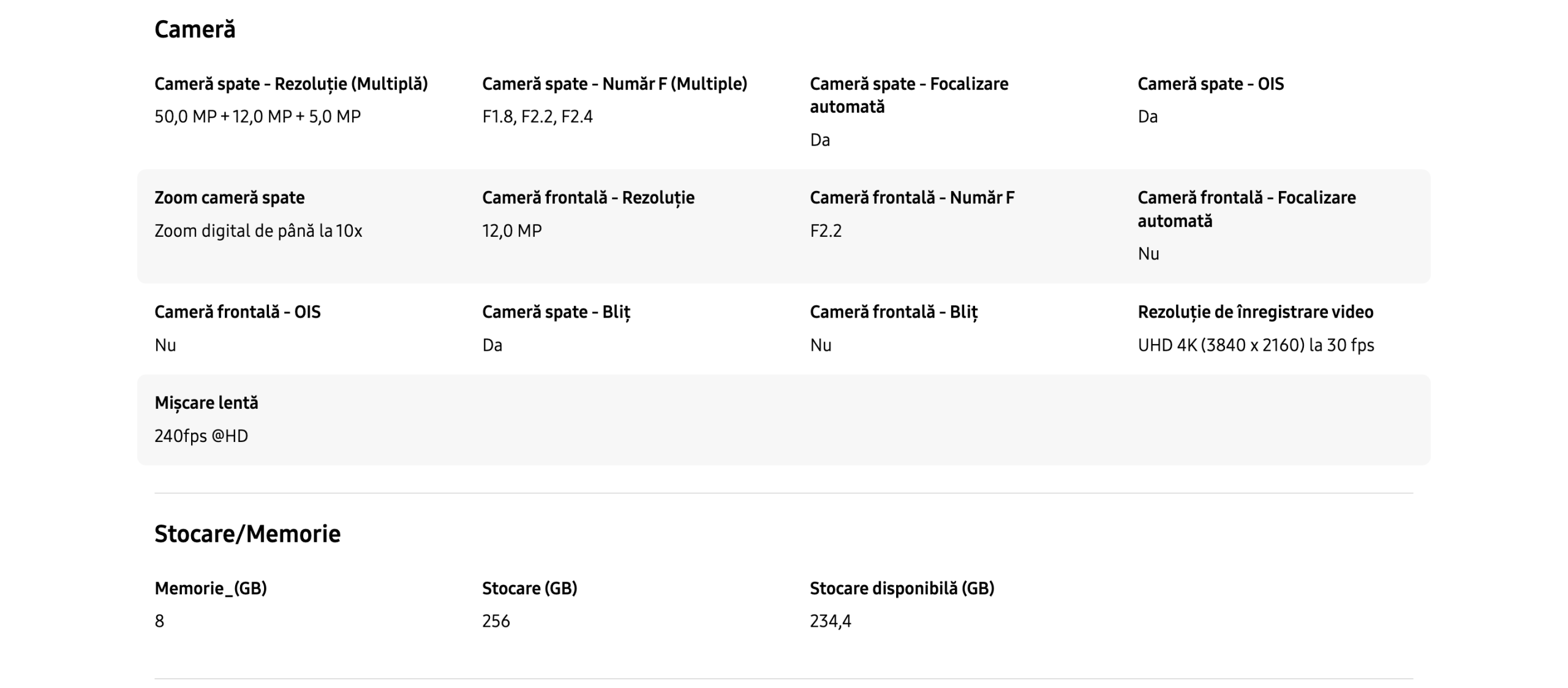
Task: Click the 50,0 MP + 12,0 MP + 5,0 MP value
Action: pos(257,116)
